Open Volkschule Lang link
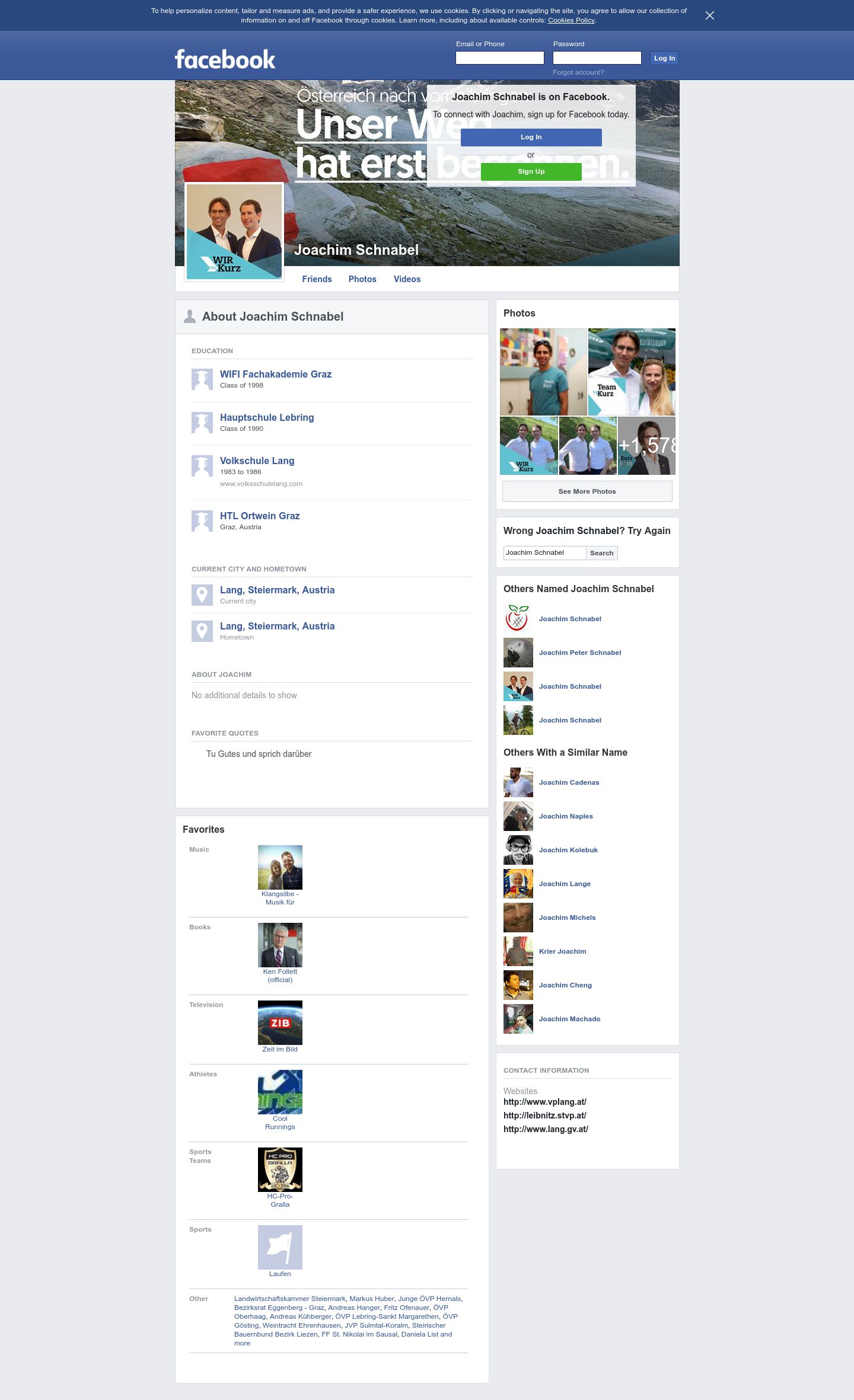 [x=257, y=461]
